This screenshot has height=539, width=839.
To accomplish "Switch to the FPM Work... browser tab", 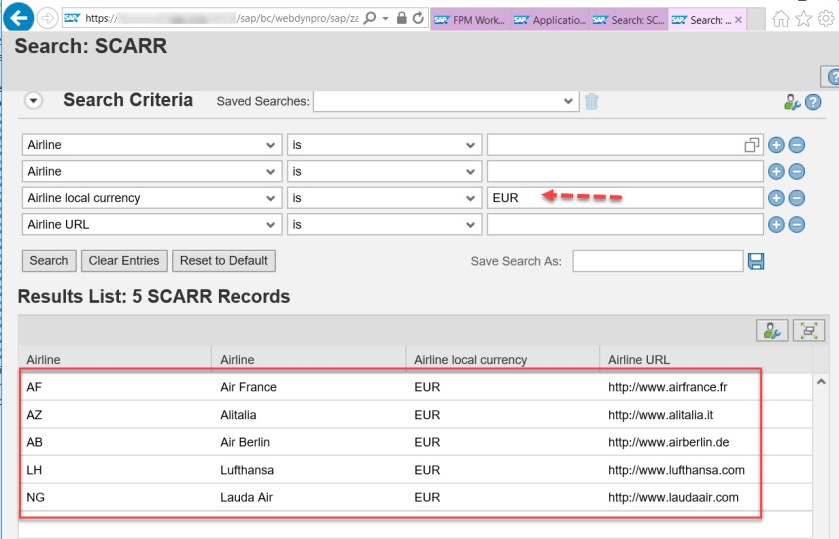I will pos(470,19).
